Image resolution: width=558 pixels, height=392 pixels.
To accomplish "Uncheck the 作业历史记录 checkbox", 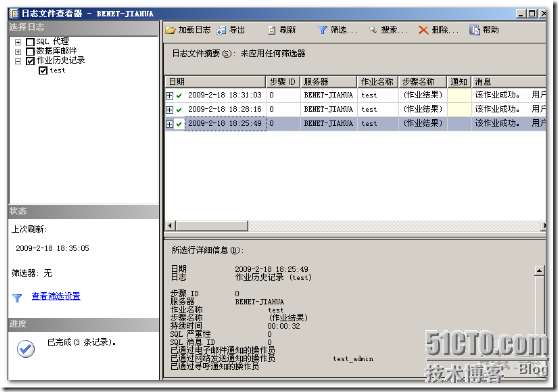I will 30,61.
